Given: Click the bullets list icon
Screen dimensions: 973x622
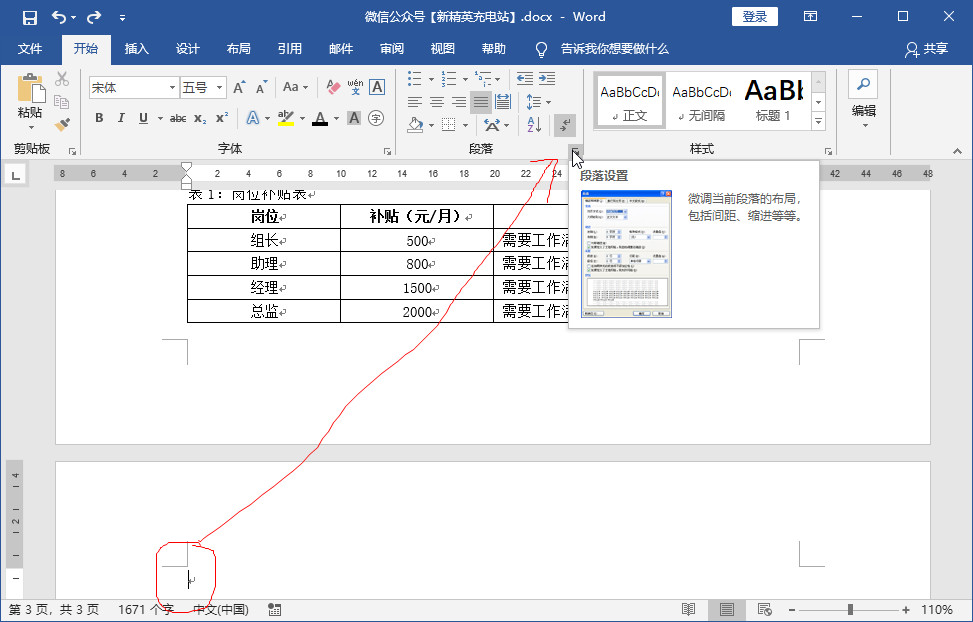Looking at the screenshot, I should (414, 78).
